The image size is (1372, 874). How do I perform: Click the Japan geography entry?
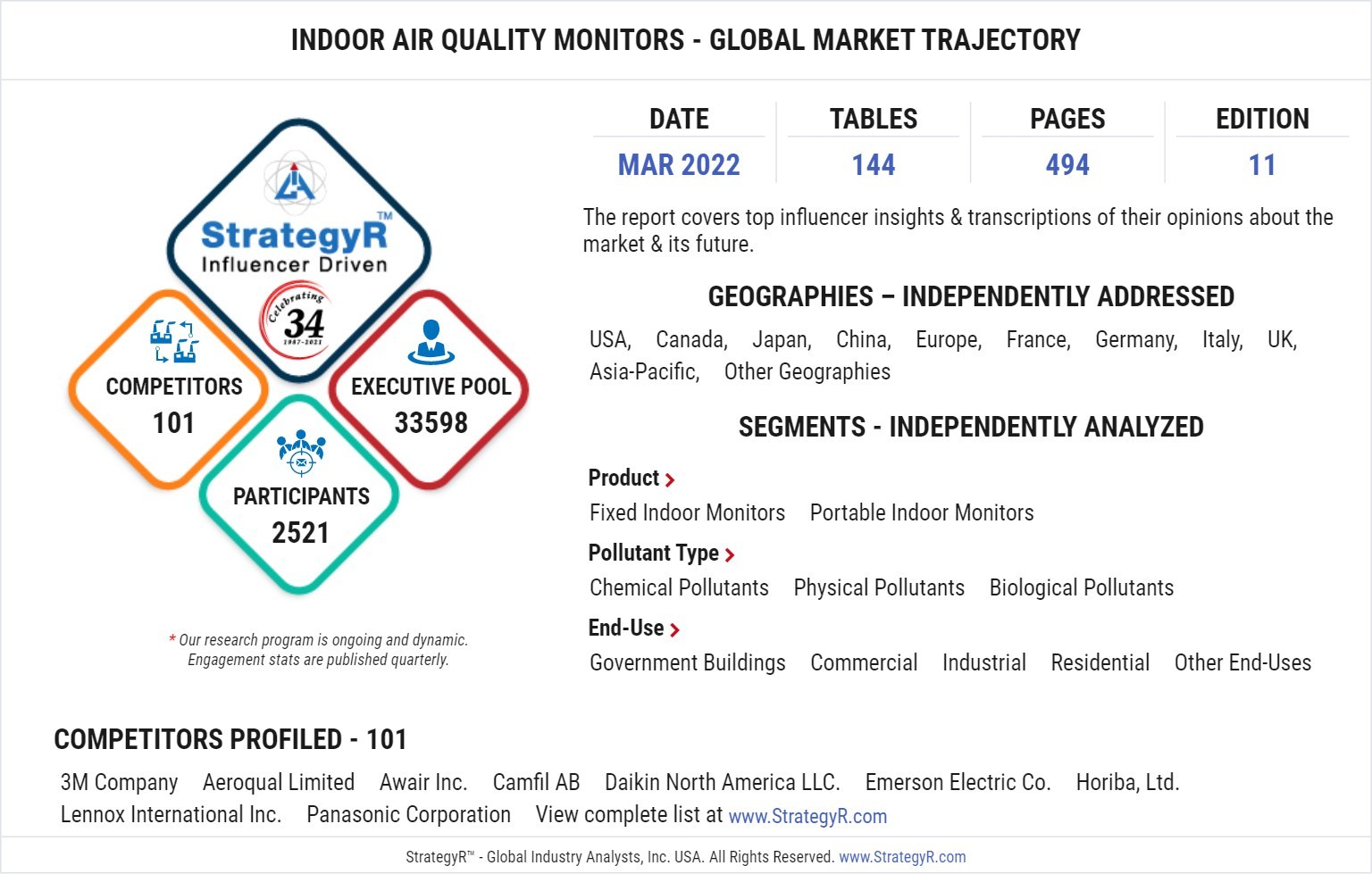pos(782,340)
